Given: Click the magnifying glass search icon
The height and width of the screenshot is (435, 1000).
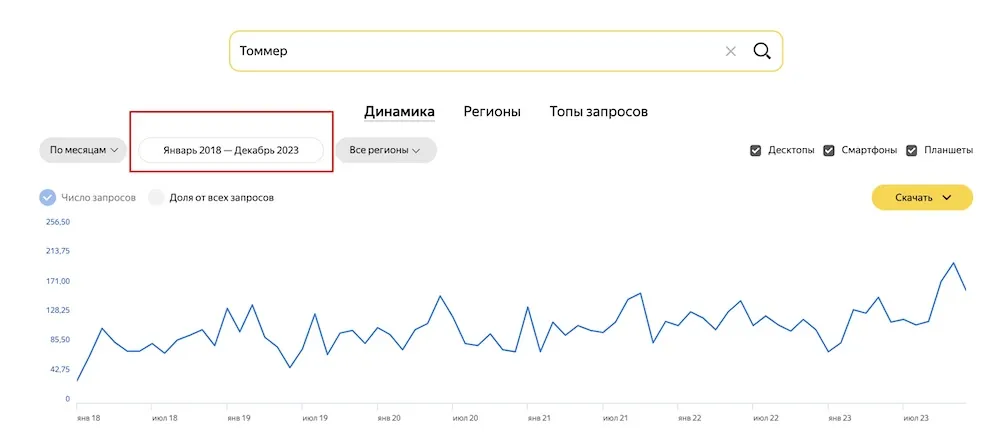Looking at the screenshot, I should (x=762, y=51).
